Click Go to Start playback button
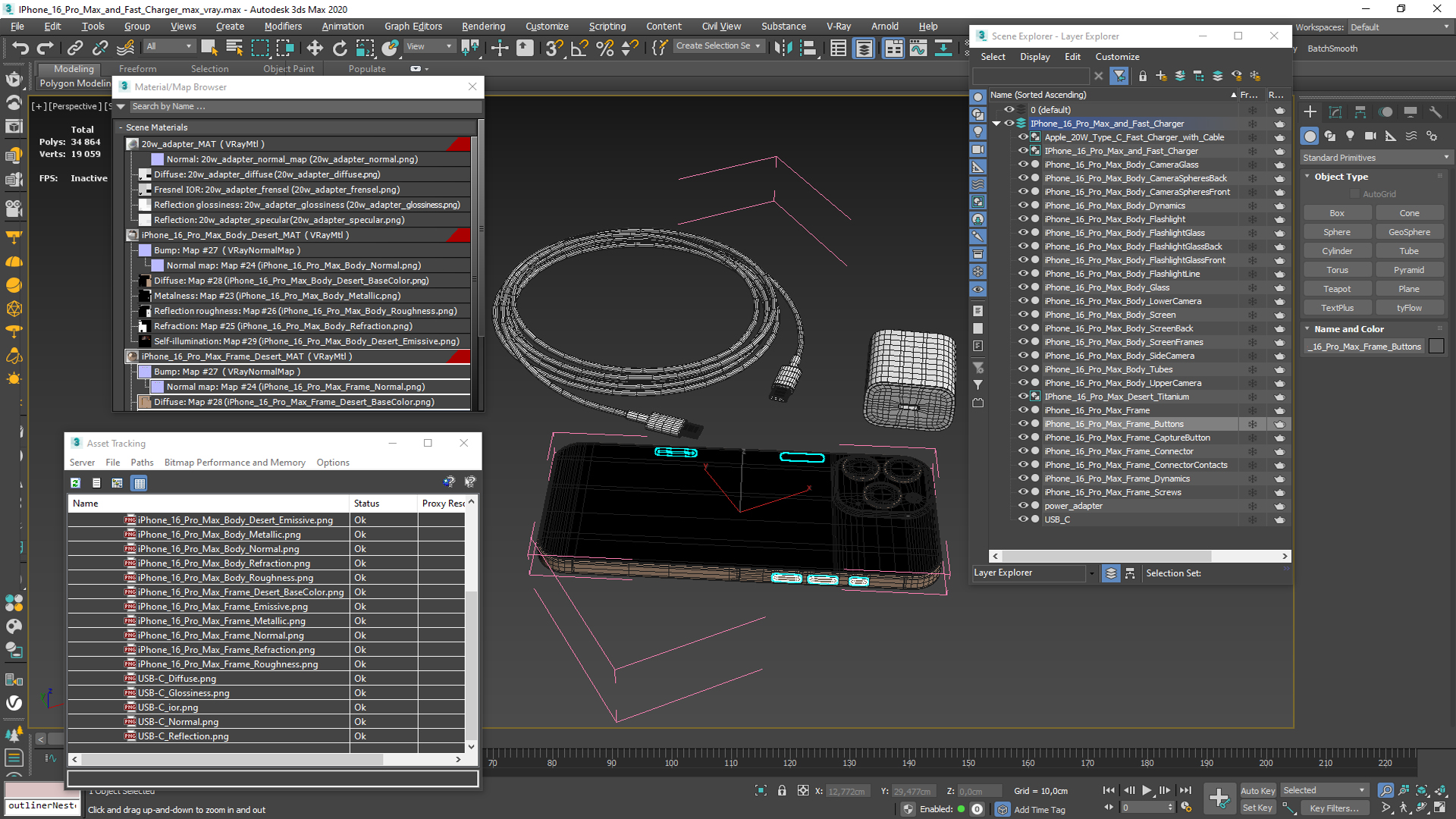The image size is (1456, 819). [1108, 790]
